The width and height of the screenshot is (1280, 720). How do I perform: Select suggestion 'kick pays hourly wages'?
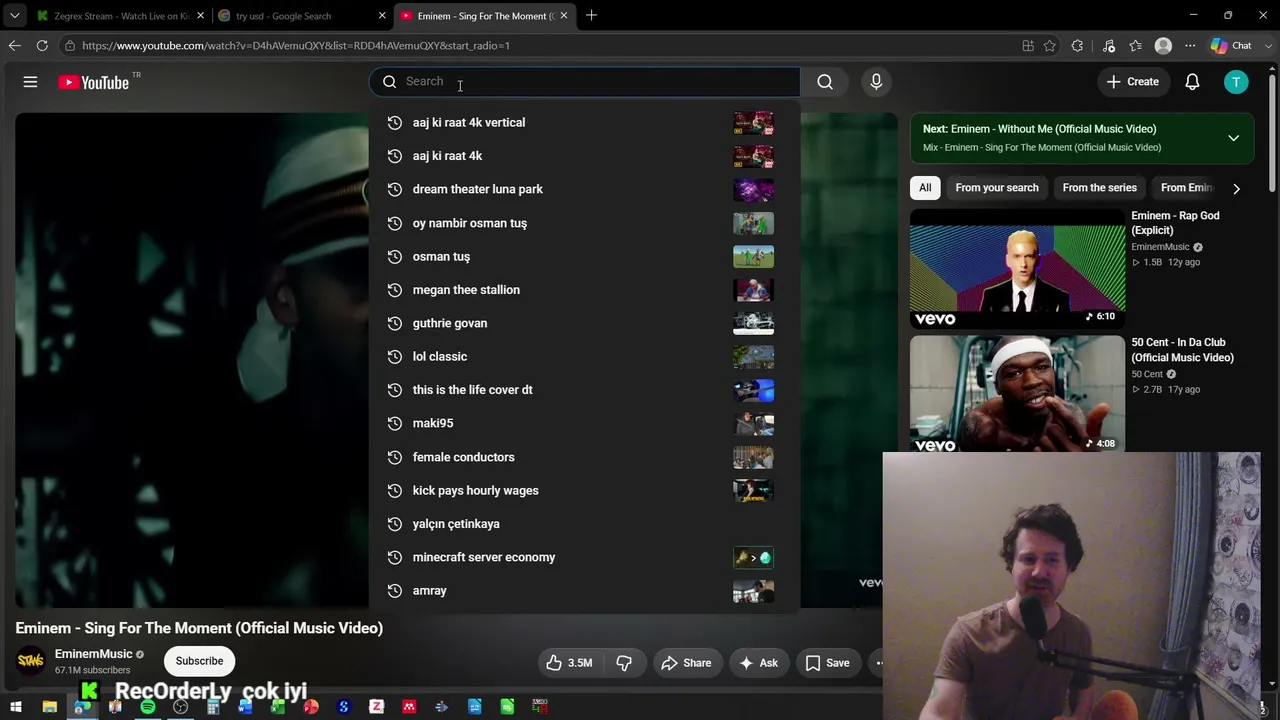584,490
